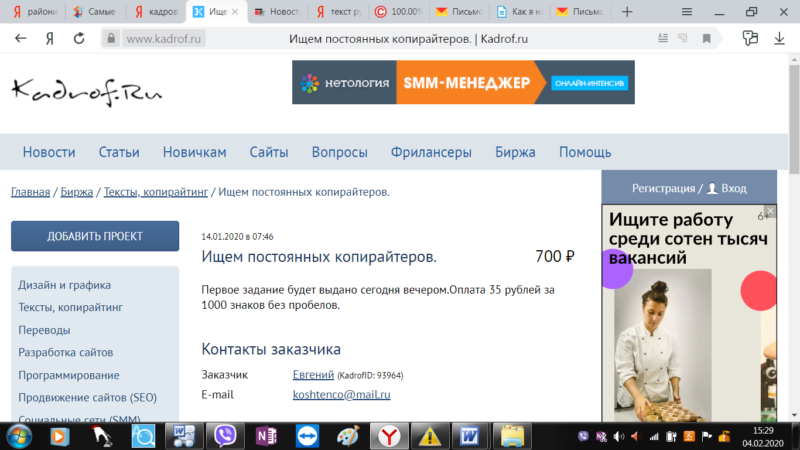The height and width of the screenshot is (450, 800).
Task: Switch to the 'текст ру' tab
Action: pos(339,12)
